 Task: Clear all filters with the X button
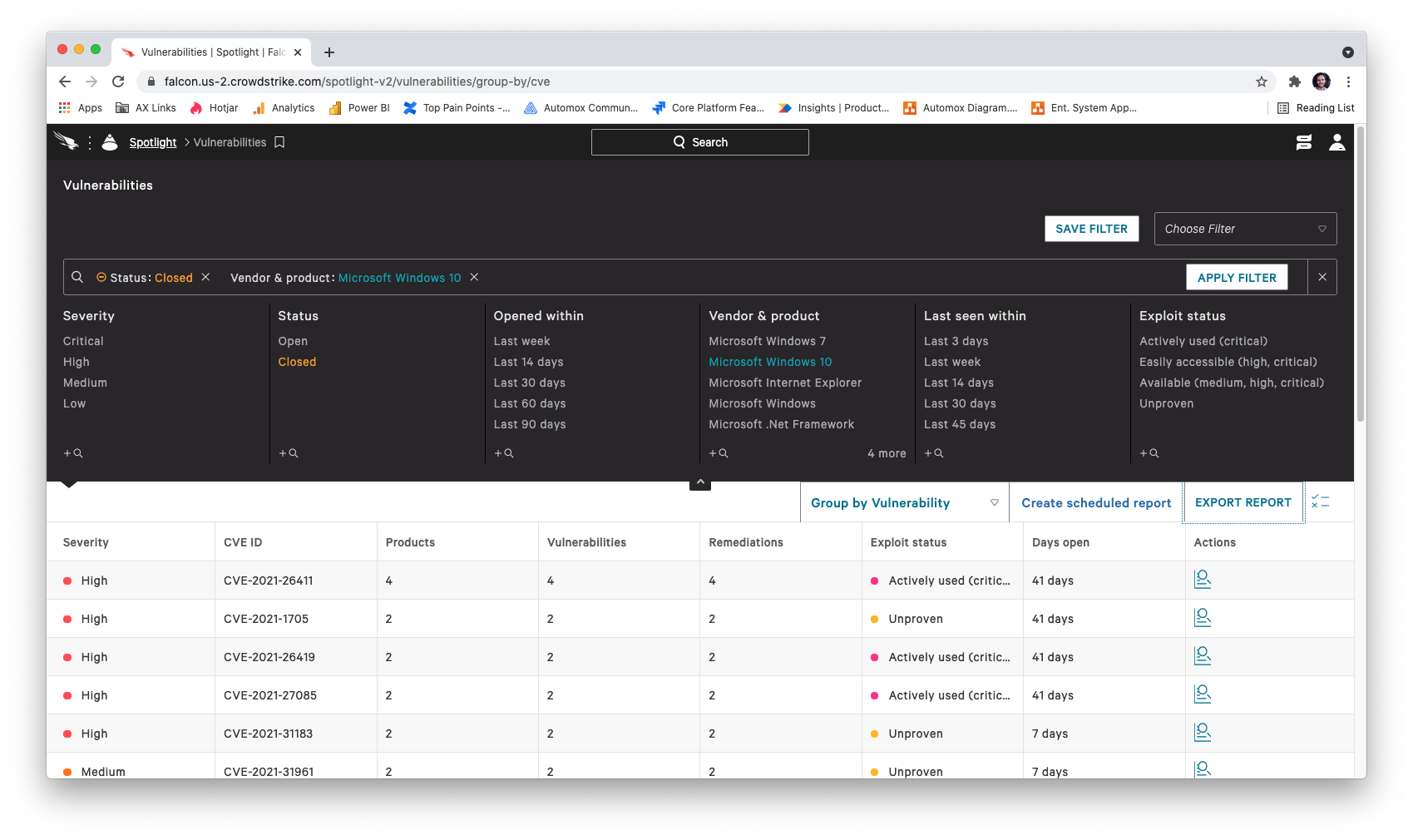pos(1322,277)
